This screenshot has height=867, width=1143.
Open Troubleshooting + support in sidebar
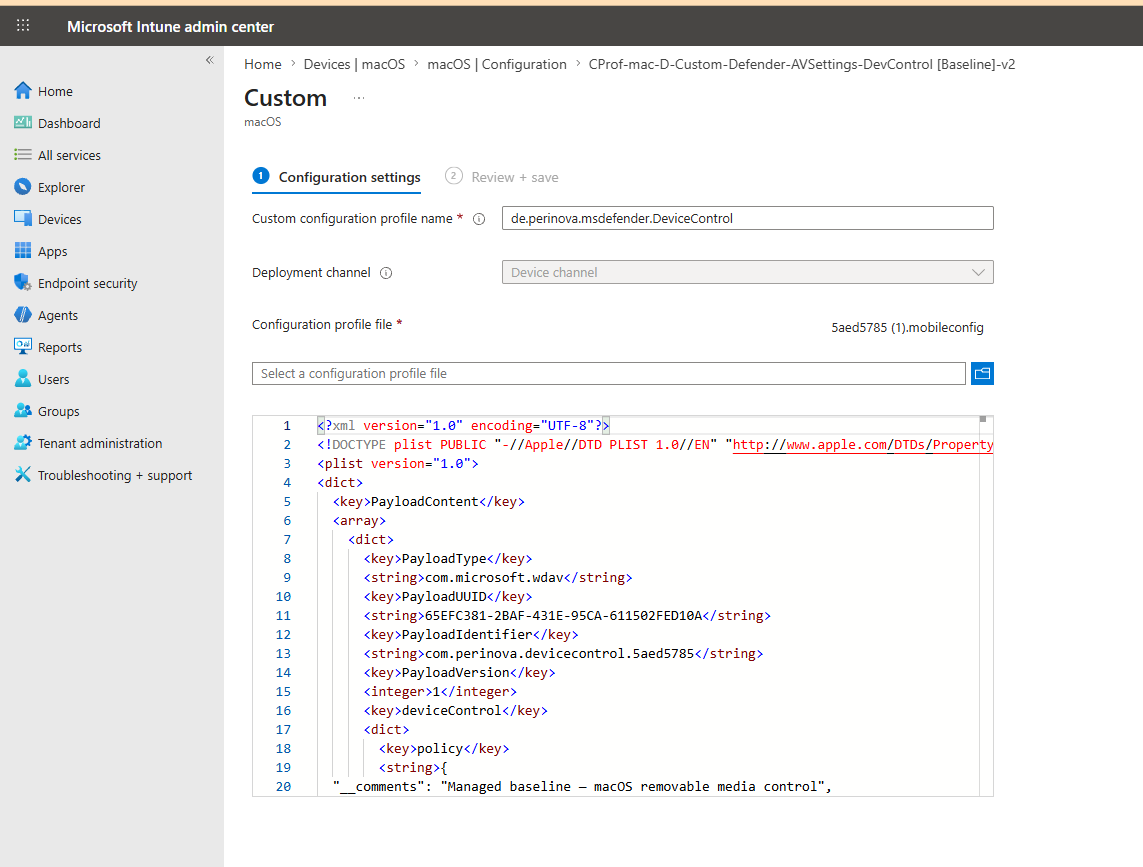(x=115, y=475)
